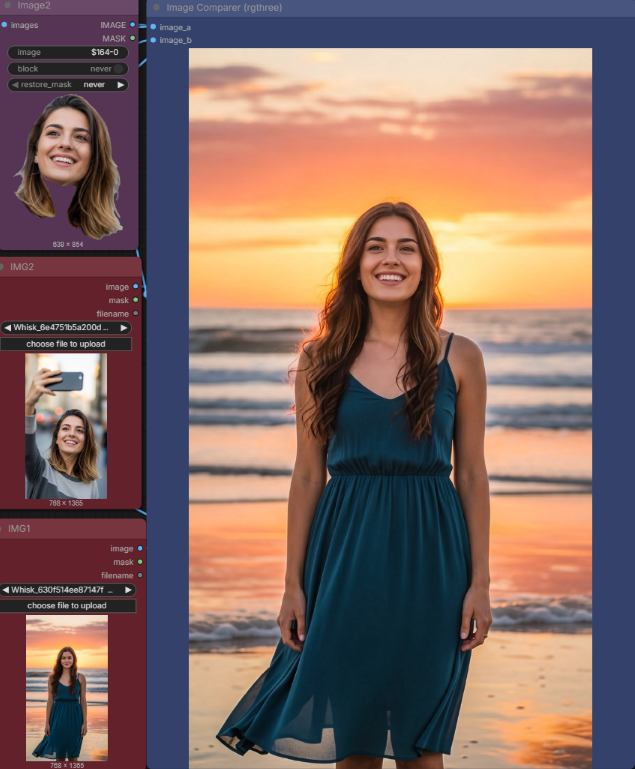Click the mask output port on IMG2 node
635x769 pixels.
point(136,300)
